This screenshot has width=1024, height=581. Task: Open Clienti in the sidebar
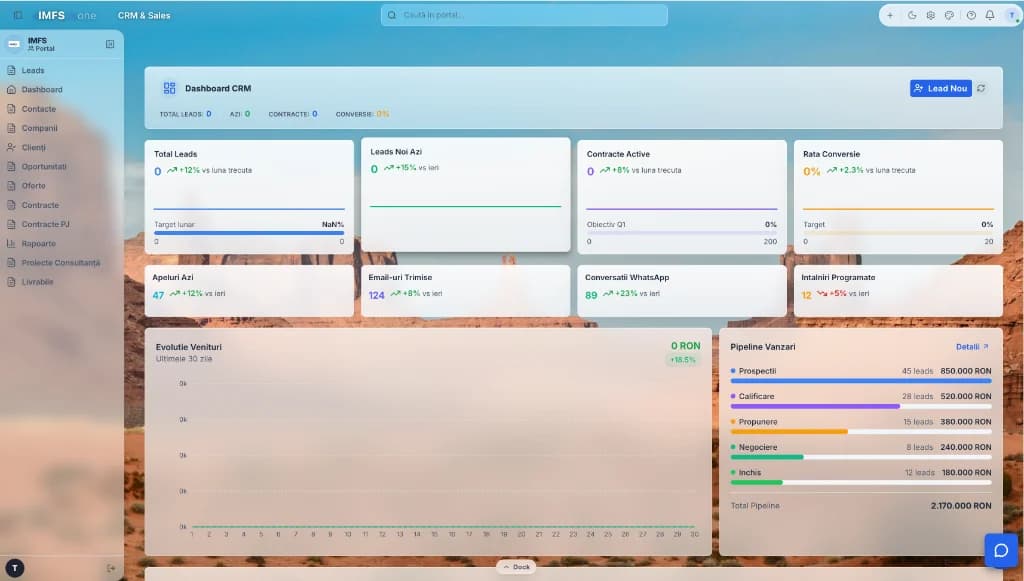point(33,148)
